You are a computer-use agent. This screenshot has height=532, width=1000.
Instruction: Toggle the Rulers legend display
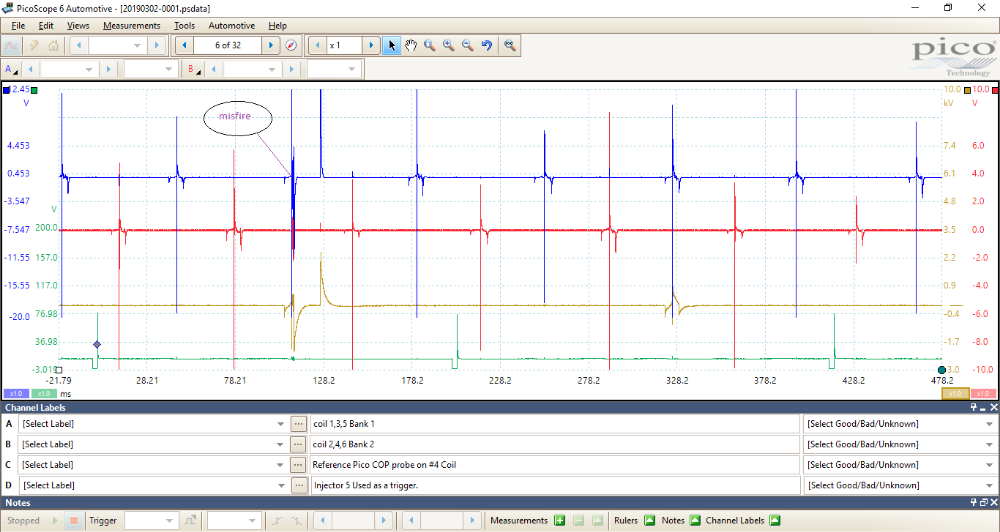(x=649, y=520)
